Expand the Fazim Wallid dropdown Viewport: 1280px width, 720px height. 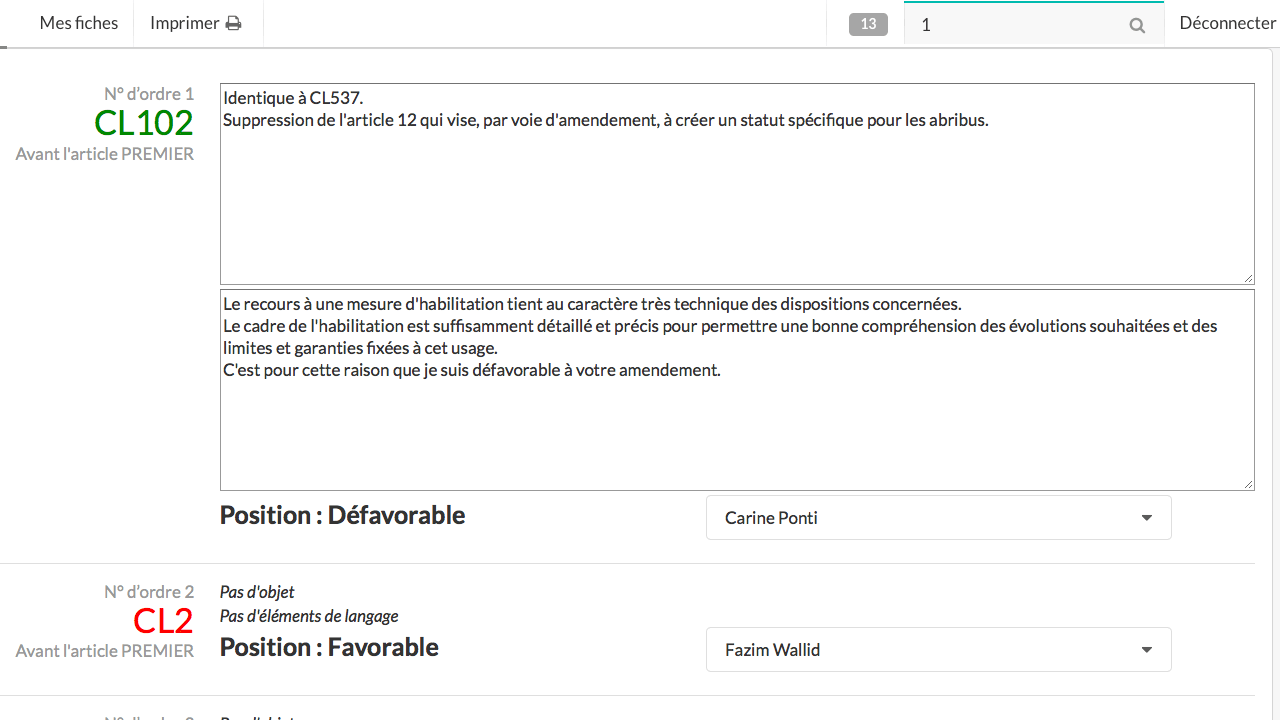point(938,650)
